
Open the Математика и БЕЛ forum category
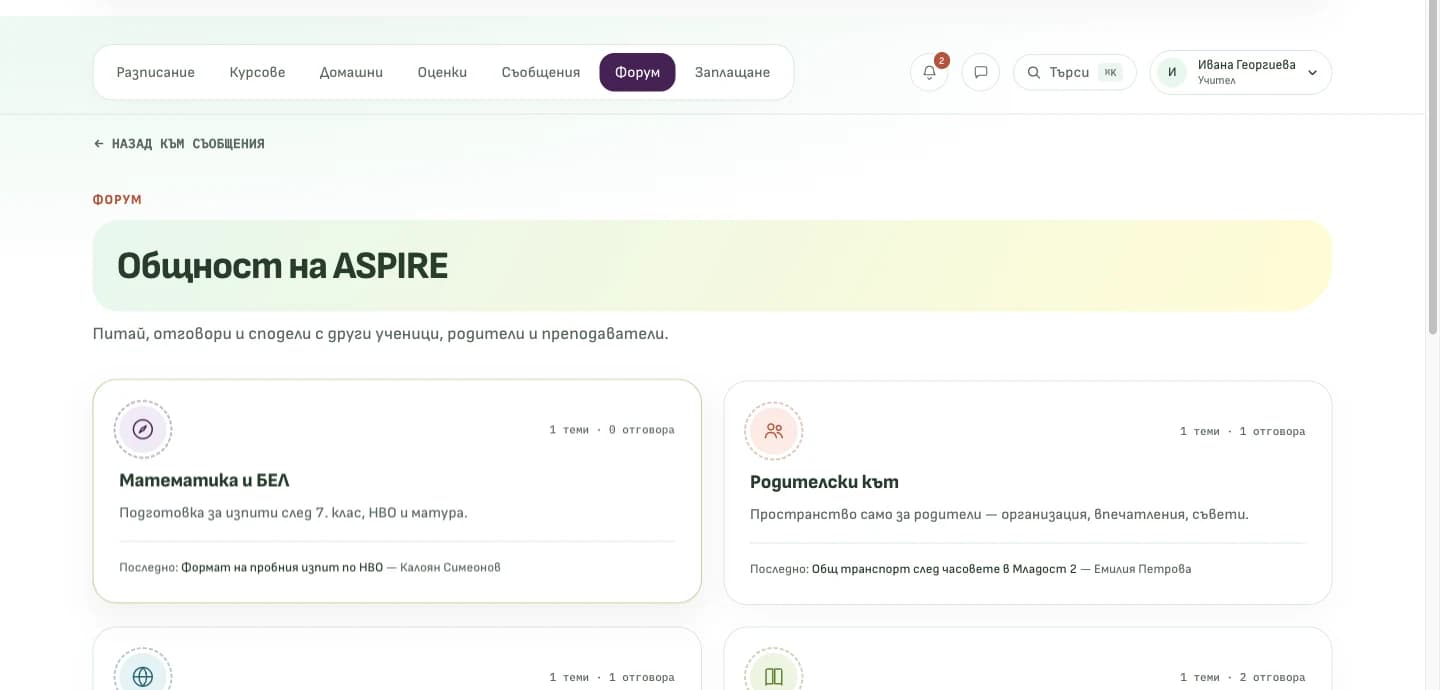click(397, 491)
